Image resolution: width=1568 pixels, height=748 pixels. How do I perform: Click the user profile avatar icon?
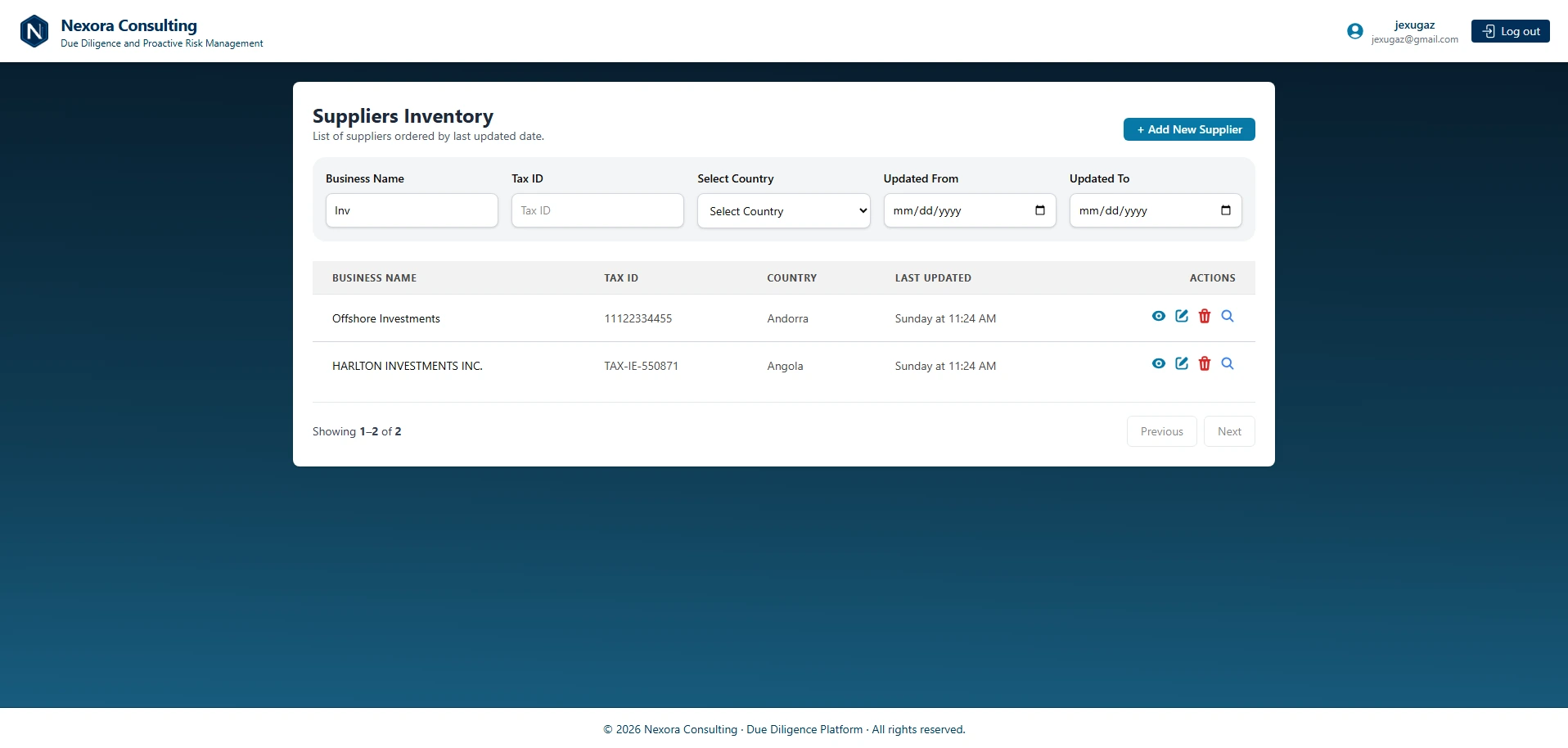click(x=1355, y=31)
